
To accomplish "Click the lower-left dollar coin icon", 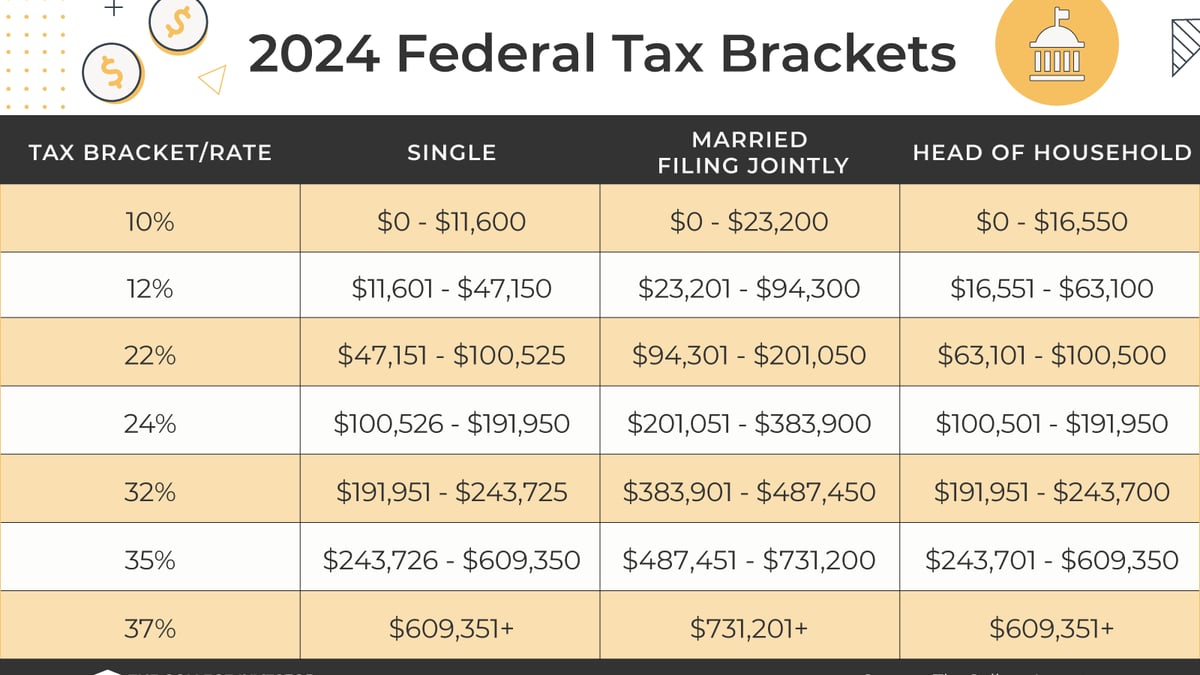I will pyautogui.click(x=113, y=72).
